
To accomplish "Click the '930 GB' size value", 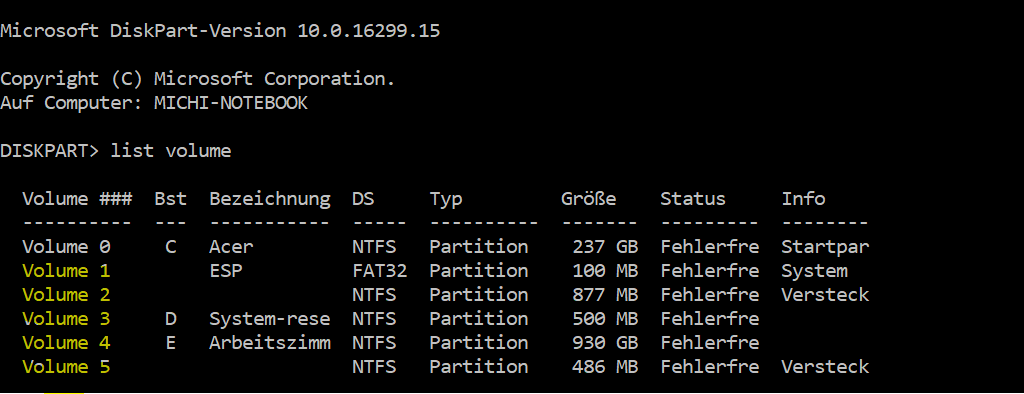I will (605, 342).
